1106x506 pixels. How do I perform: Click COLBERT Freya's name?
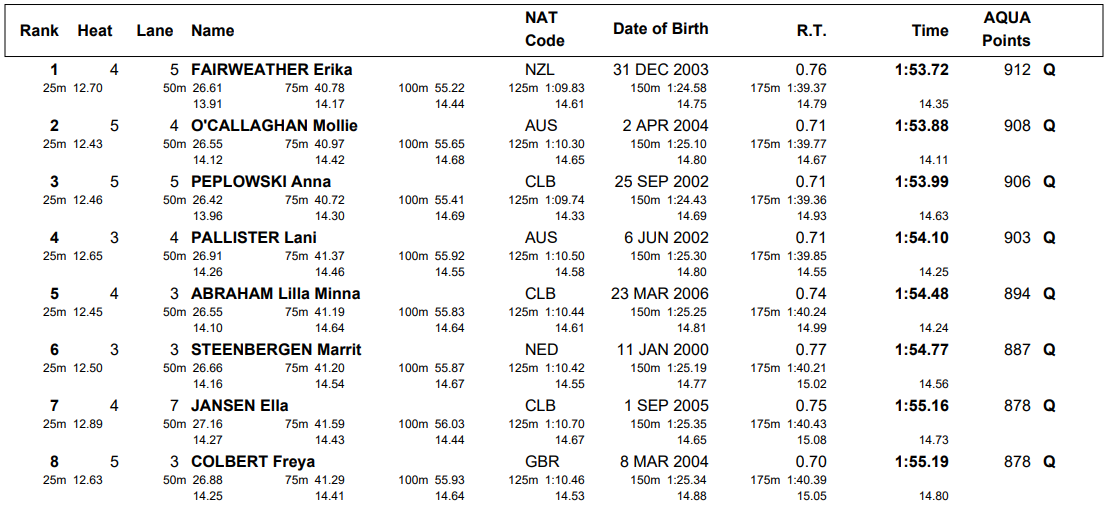[253, 462]
